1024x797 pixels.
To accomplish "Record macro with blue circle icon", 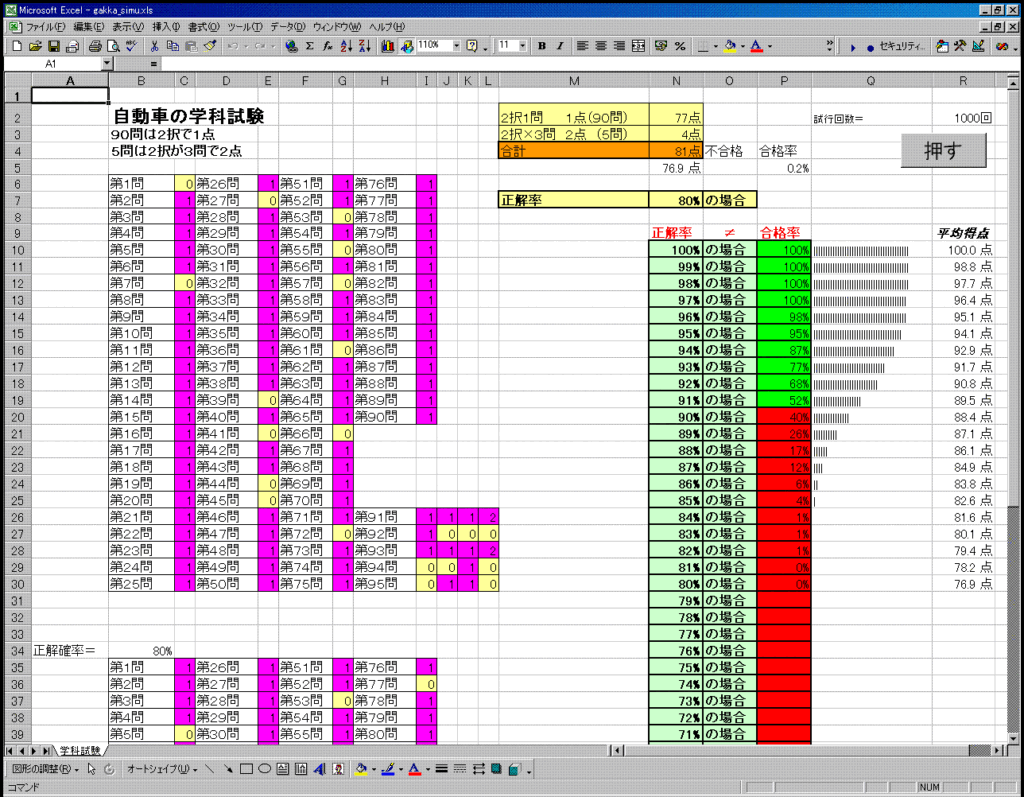I will point(870,47).
